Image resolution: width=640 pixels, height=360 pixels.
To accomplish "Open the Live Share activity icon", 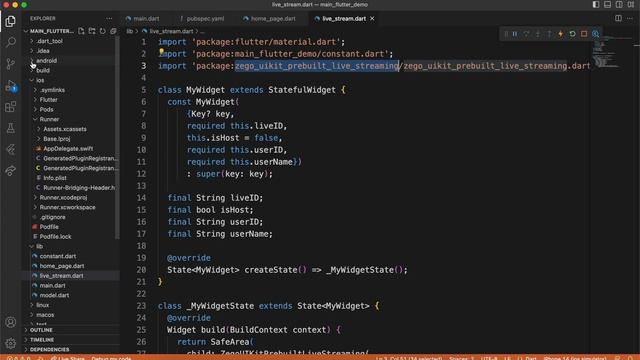I will [11, 171].
